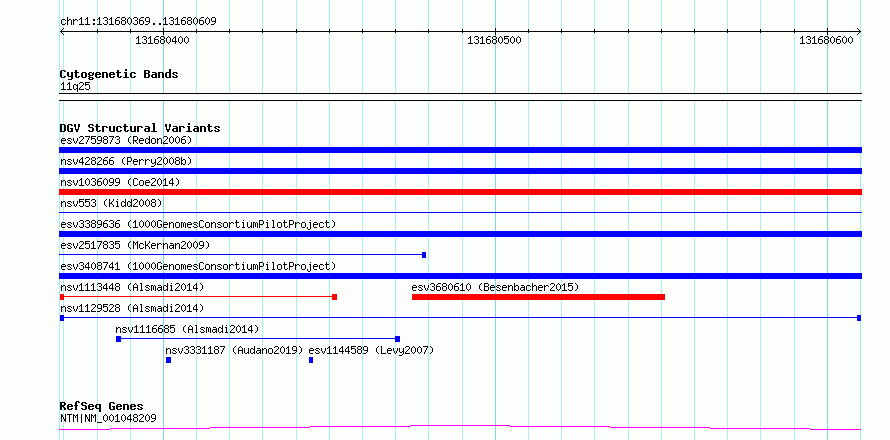
Task: Open the NTM|NM_001048209 gene label
Action: (x=108, y=419)
